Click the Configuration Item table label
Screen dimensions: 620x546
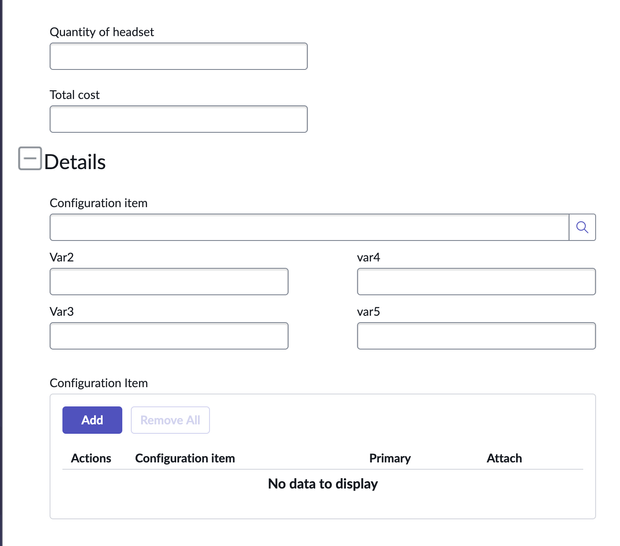99,383
